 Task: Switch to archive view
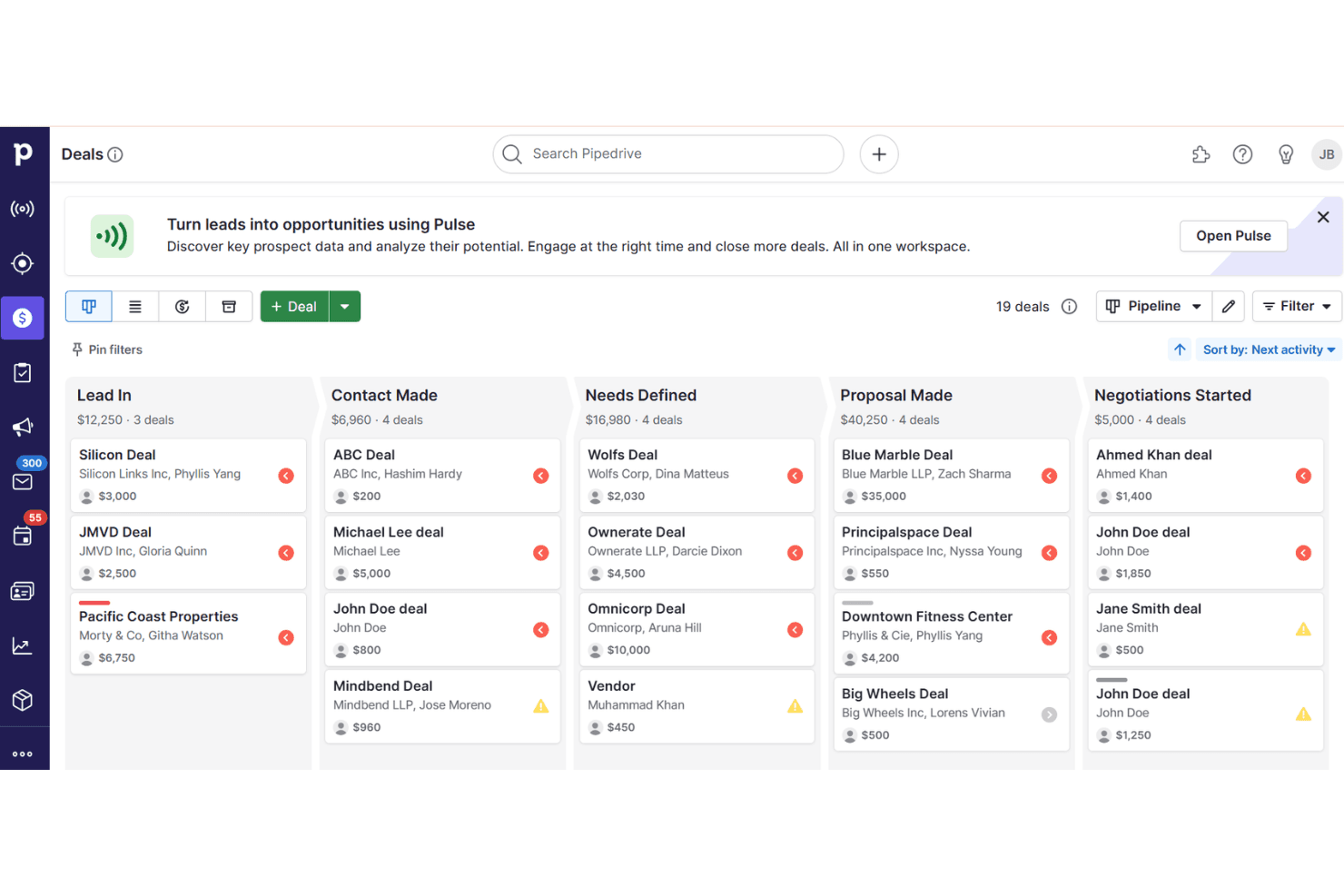coord(229,307)
